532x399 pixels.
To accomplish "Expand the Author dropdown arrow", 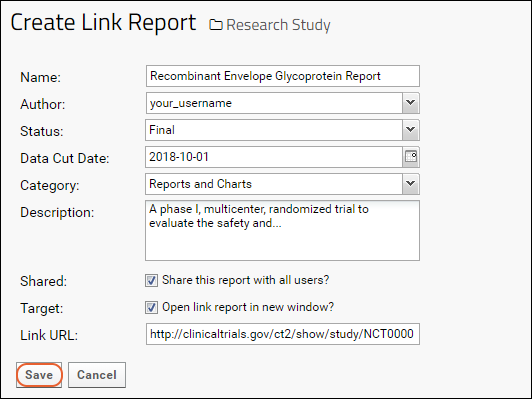I will pos(411,103).
